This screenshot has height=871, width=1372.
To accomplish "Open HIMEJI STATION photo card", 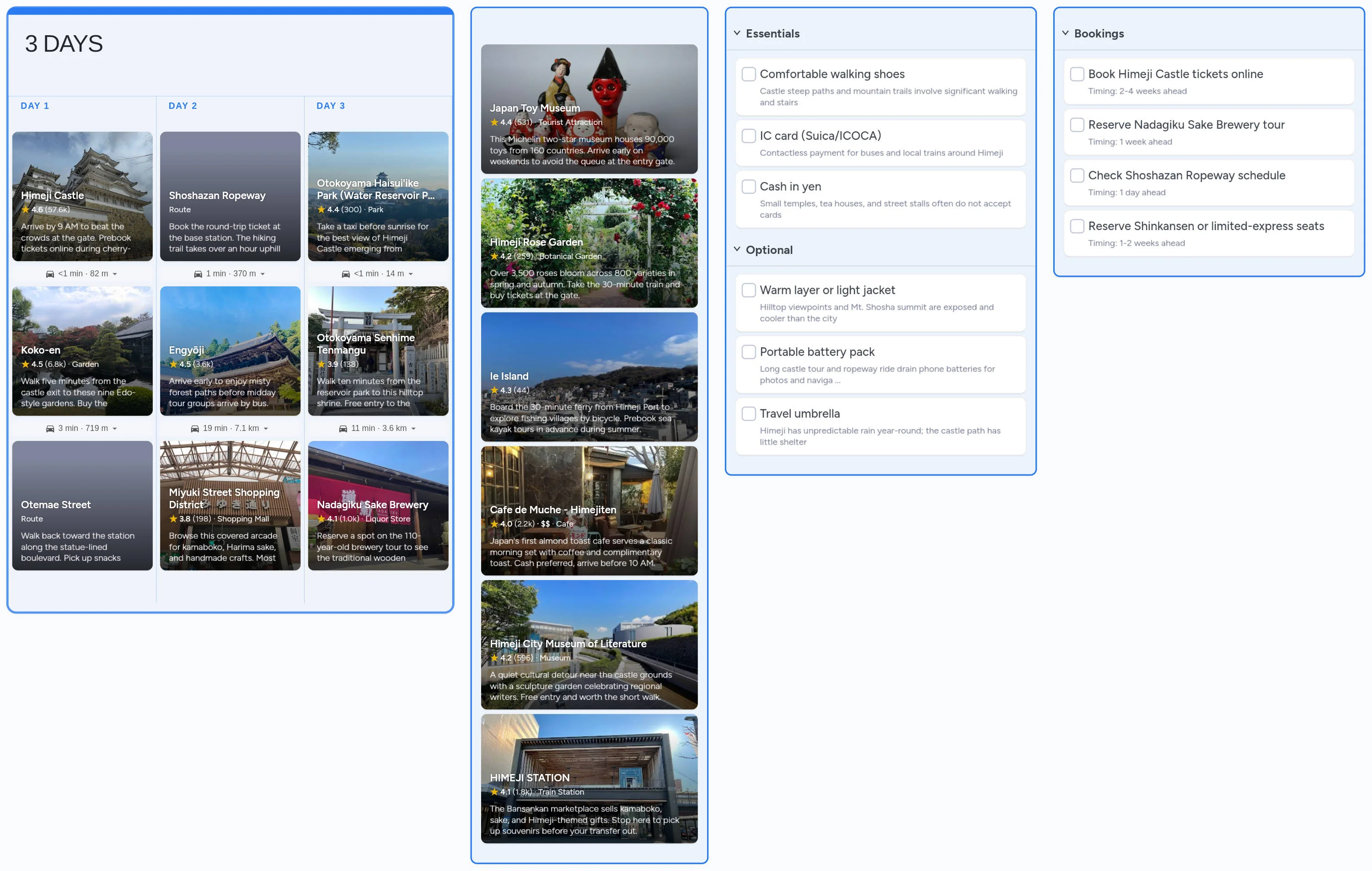I will click(589, 779).
